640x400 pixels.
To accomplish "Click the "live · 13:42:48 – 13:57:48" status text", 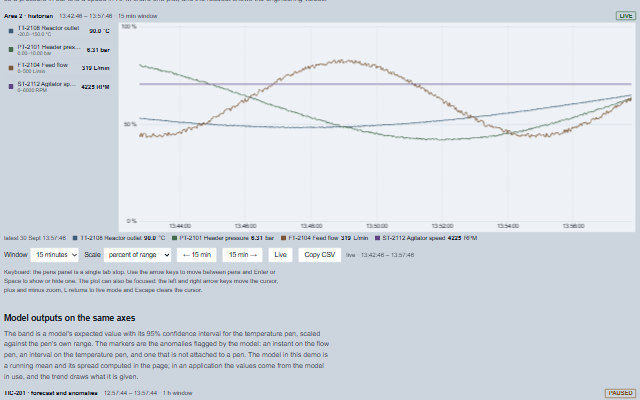I will (x=380, y=255).
